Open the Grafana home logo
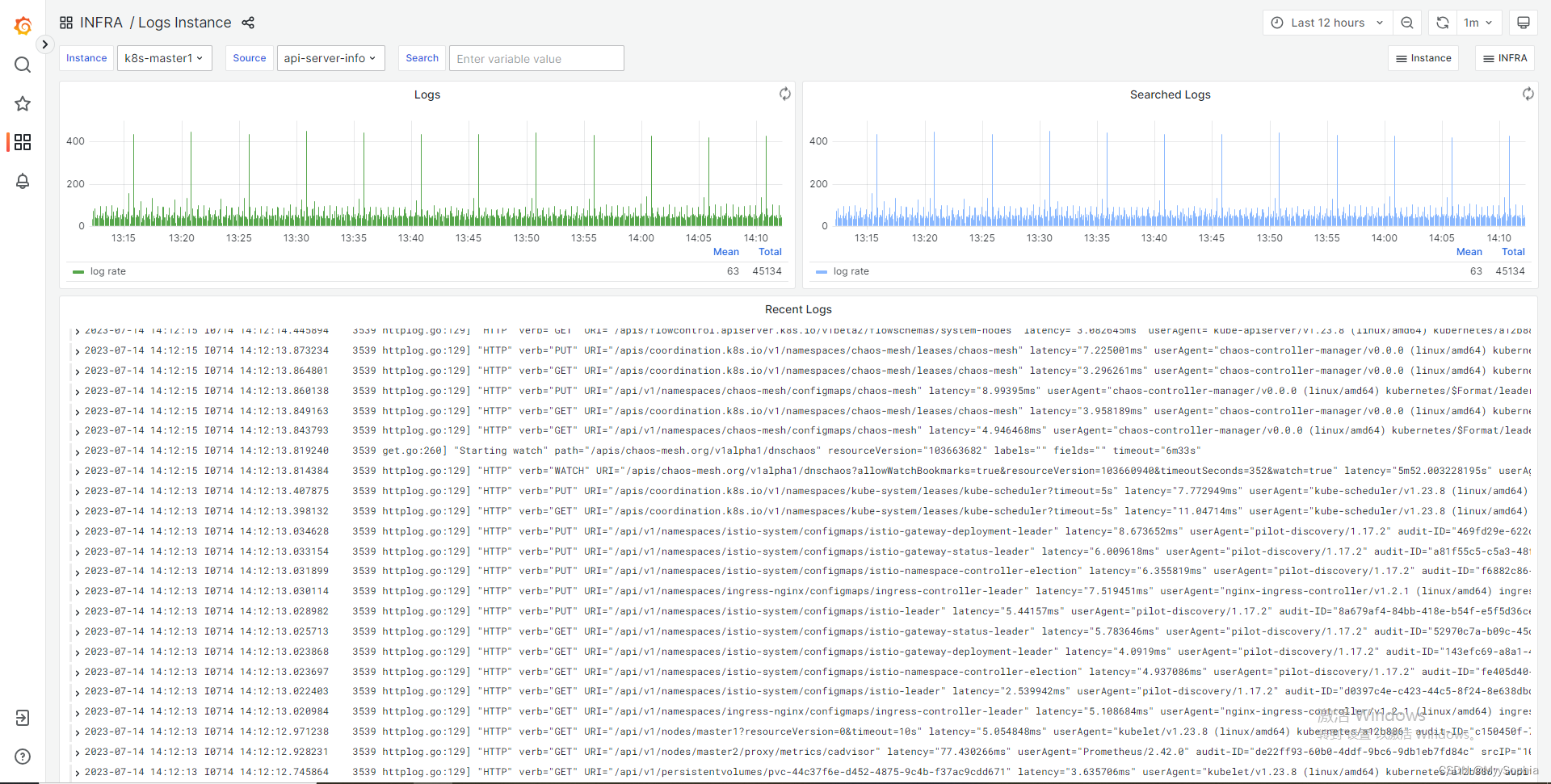The width and height of the screenshot is (1551, 784). pyautogui.click(x=23, y=26)
